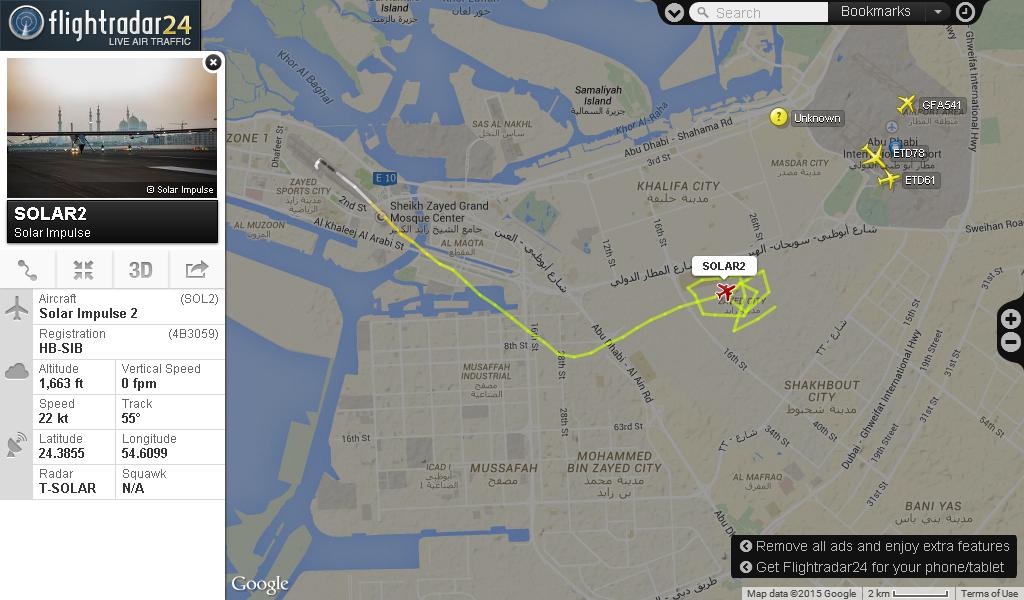The height and width of the screenshot is (600, 1024).
Task: Zoom out the map
Action: (1010, 341)
